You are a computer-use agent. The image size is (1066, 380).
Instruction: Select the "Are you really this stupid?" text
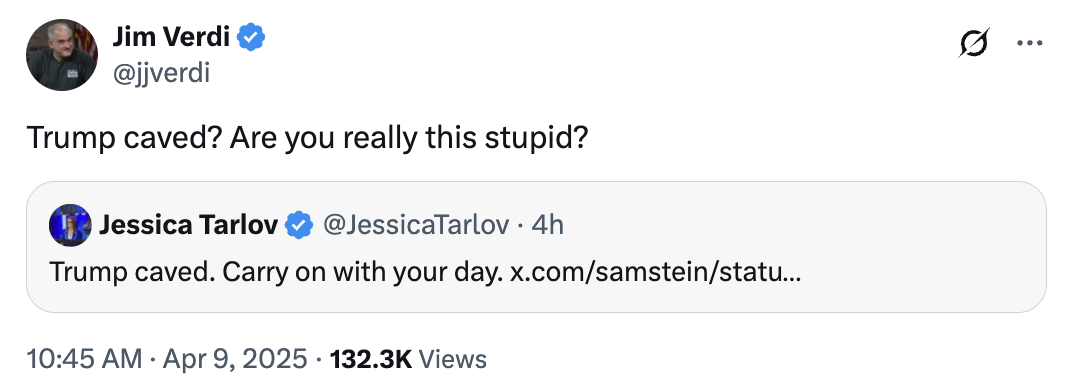click(x=409, y=139)
